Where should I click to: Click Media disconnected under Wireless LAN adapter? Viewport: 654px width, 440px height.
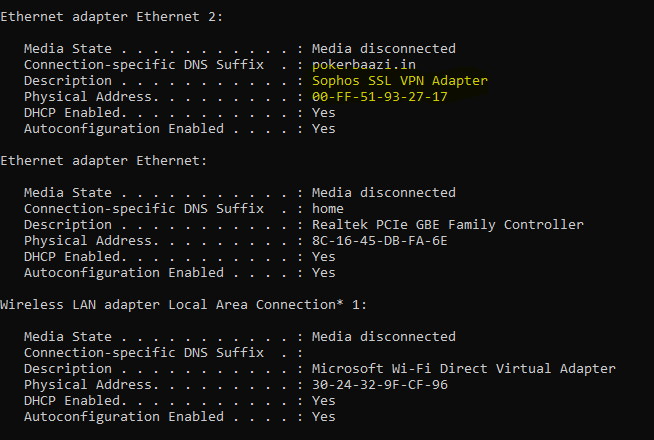pyautogui.click(x=384, y=337)
